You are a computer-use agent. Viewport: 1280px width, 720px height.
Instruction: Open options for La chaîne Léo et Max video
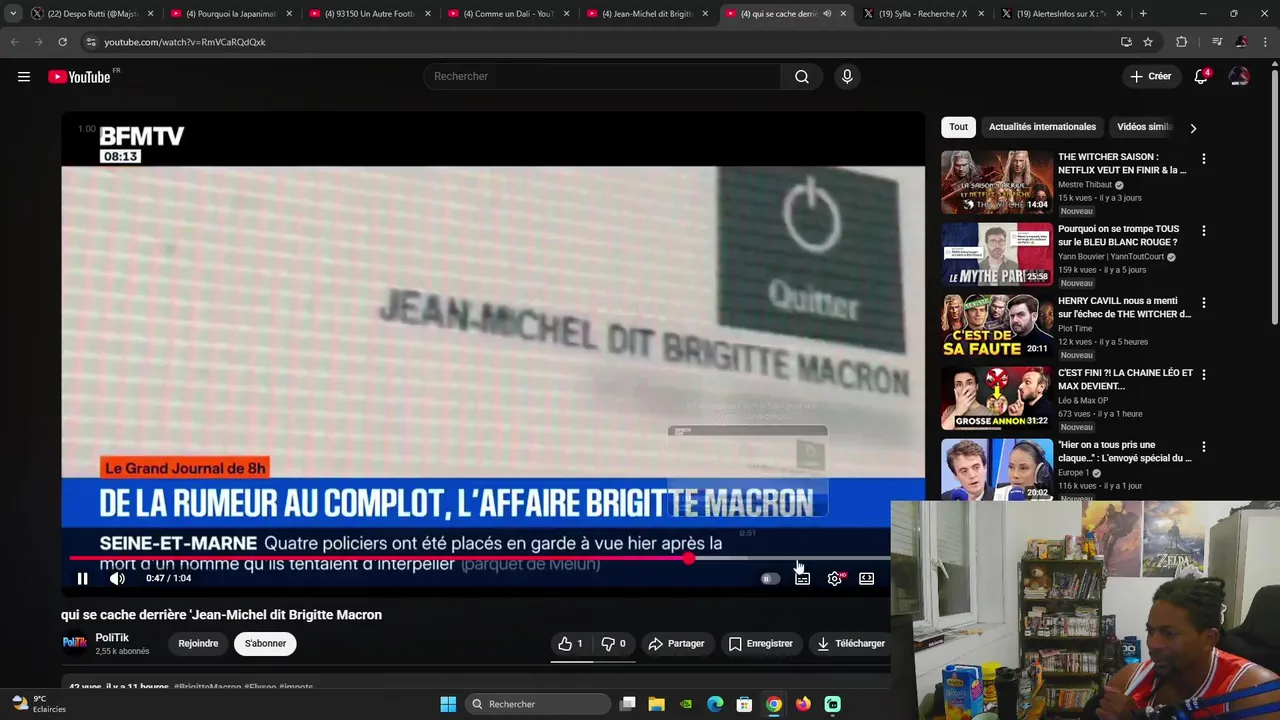pyautogui.click(x=1203, y=375)
